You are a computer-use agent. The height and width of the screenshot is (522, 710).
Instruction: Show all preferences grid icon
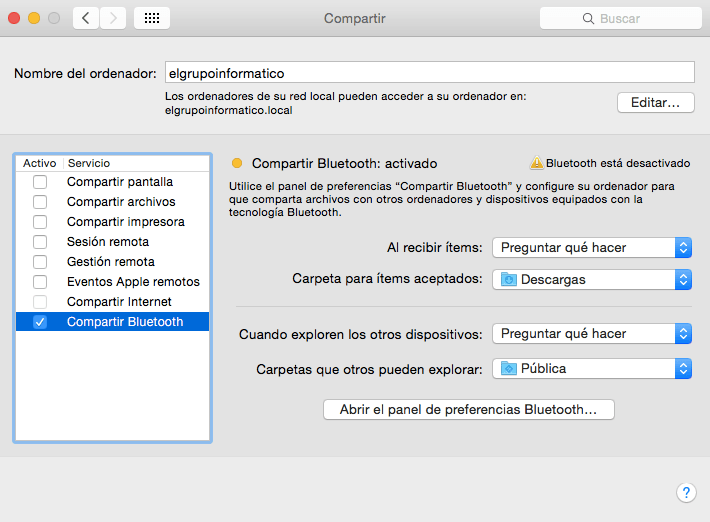152,18
